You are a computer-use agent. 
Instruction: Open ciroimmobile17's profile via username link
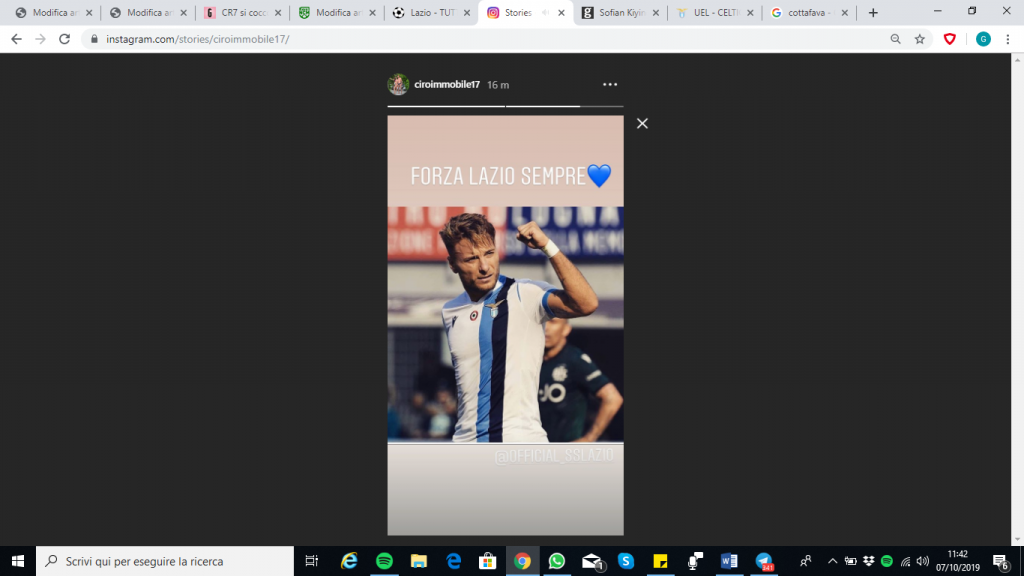(447, 84)
